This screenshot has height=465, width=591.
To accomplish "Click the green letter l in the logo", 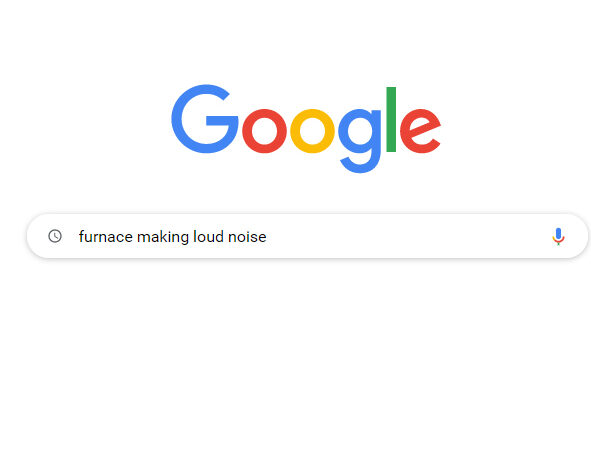I will pos(391,119).
